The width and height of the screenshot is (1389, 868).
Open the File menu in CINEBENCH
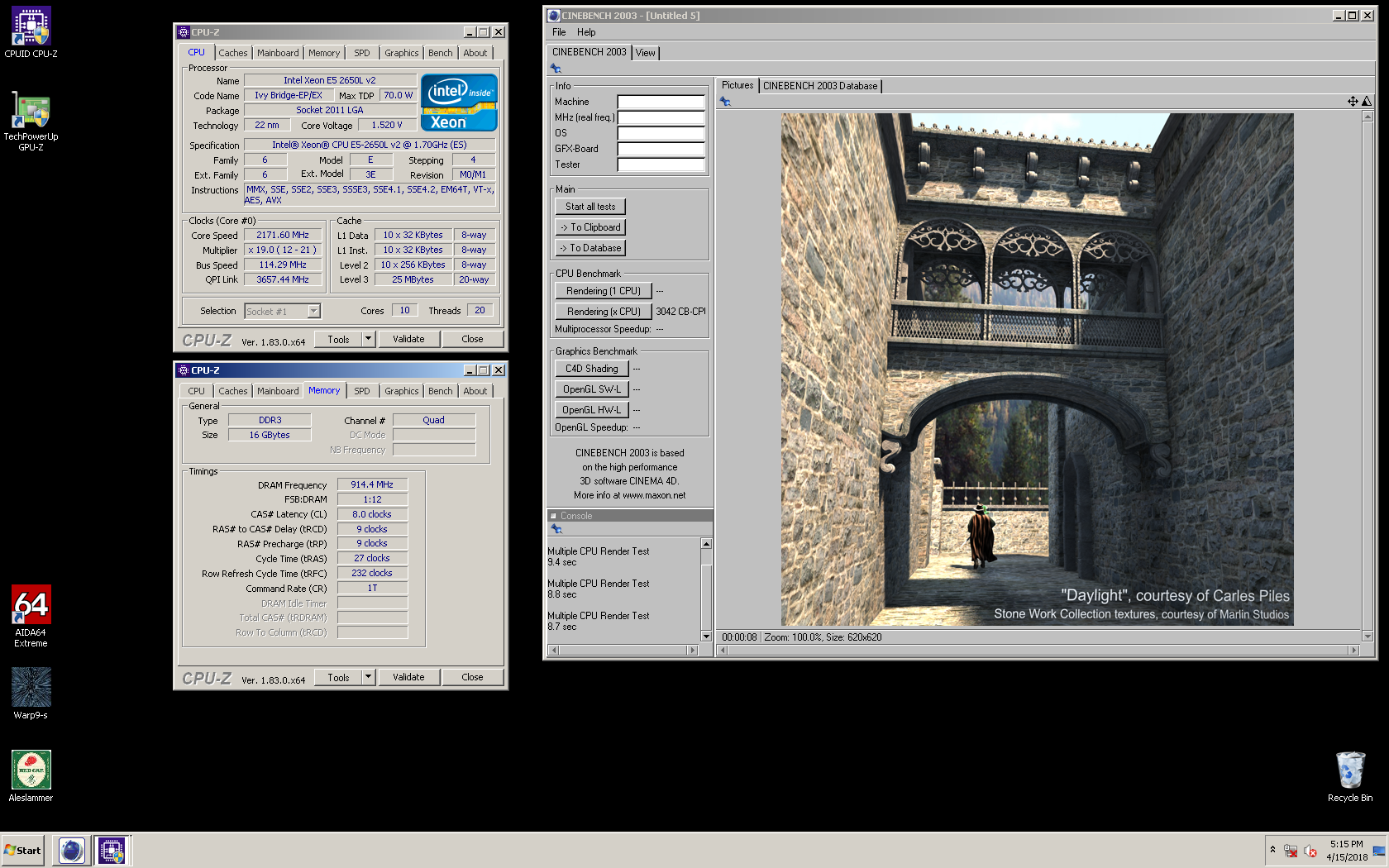pos(559,32)
